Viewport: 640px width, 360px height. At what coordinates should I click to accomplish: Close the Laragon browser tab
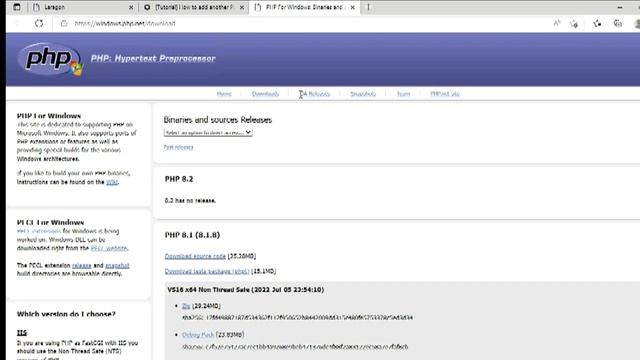pos(131,7)
